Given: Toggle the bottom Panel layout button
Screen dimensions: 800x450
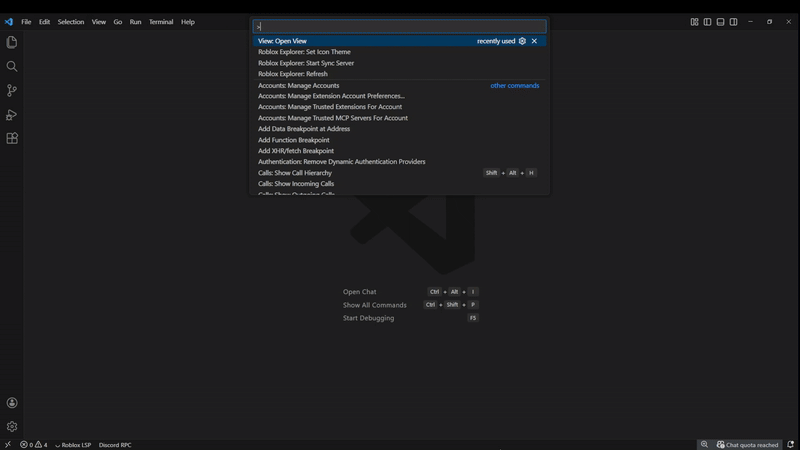Looking at the screenshot, I should [x=720, y=21].
